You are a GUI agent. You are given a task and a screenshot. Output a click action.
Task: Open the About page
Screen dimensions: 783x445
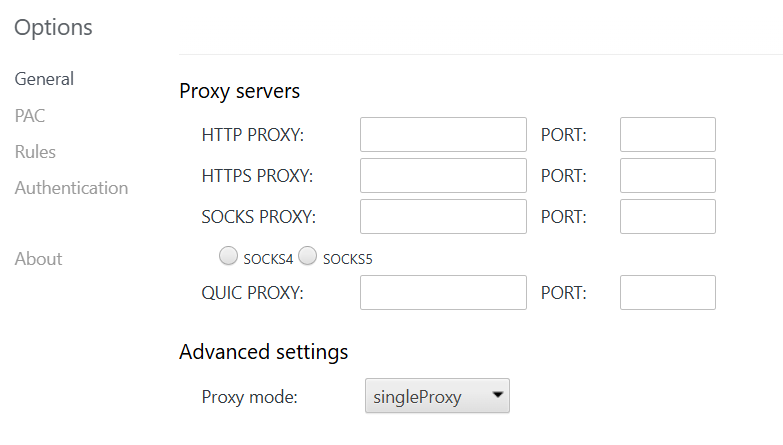(38, 259)
